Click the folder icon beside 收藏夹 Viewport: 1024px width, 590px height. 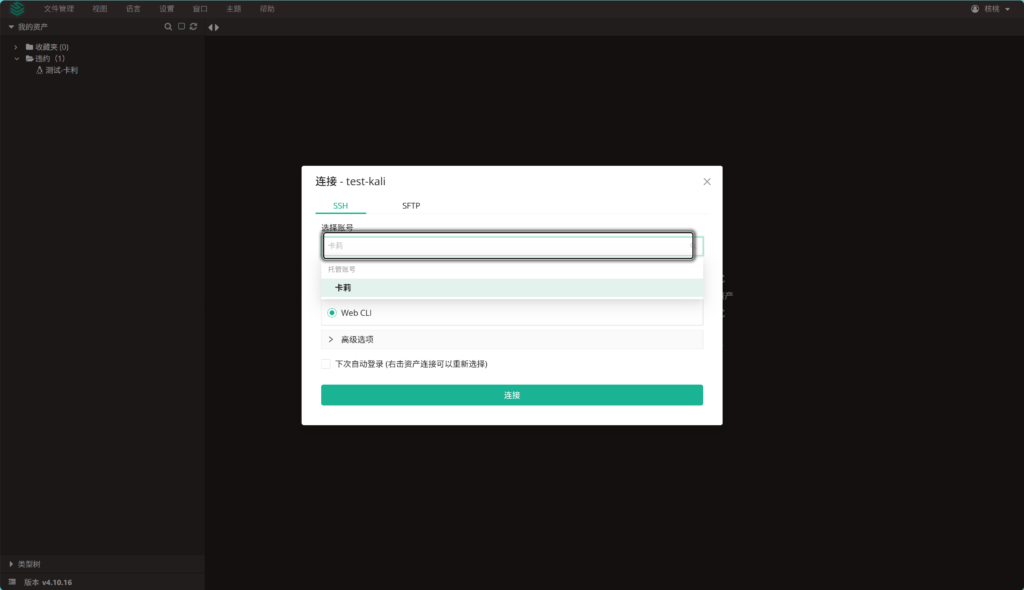[28, 46]
